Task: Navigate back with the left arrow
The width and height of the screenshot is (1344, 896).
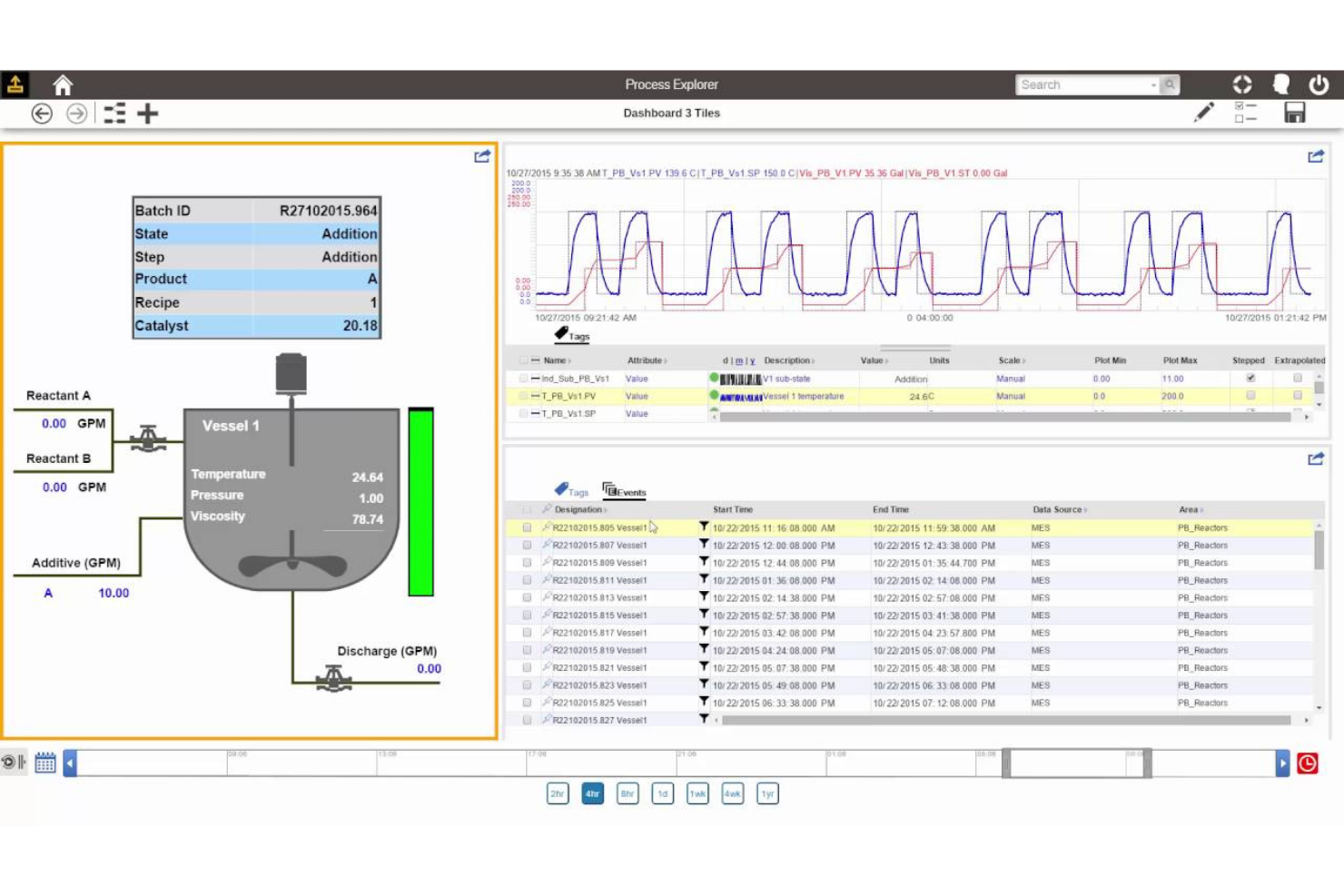Action: coord(42,113)
